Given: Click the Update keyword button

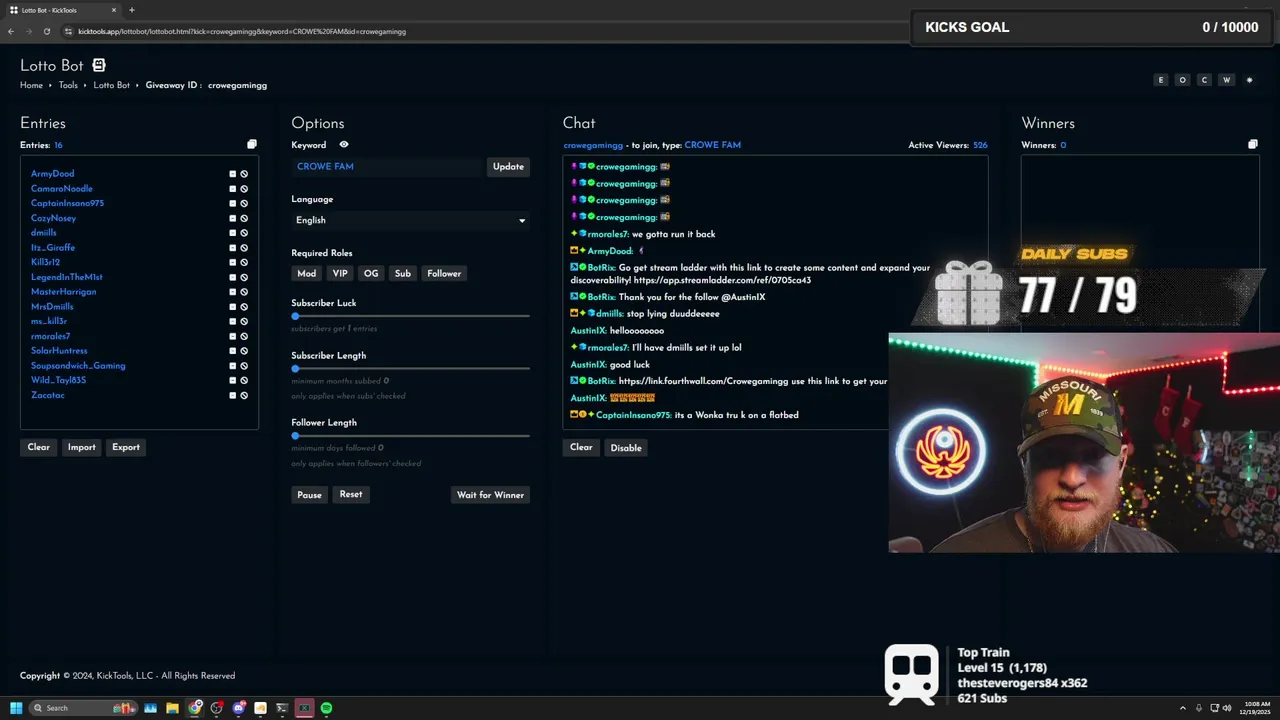Looking at the screenshot, I should click(508, 167).
